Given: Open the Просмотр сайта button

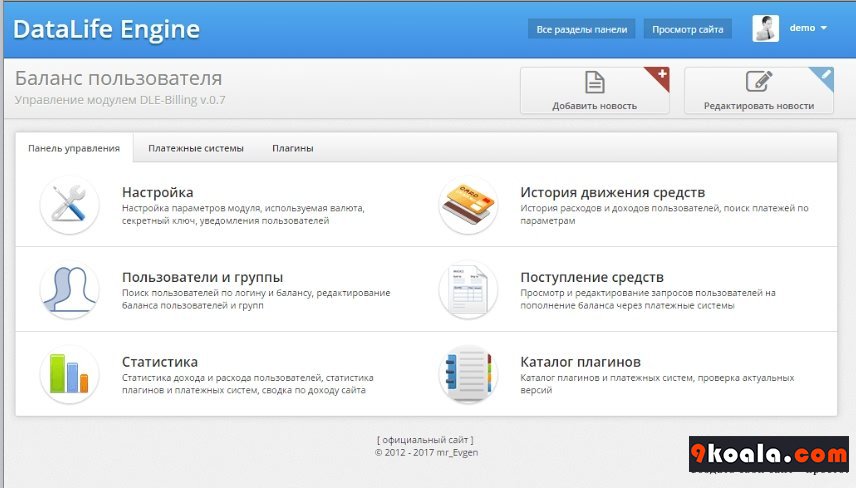Looking at the screenshot, I should pos(687,29).
